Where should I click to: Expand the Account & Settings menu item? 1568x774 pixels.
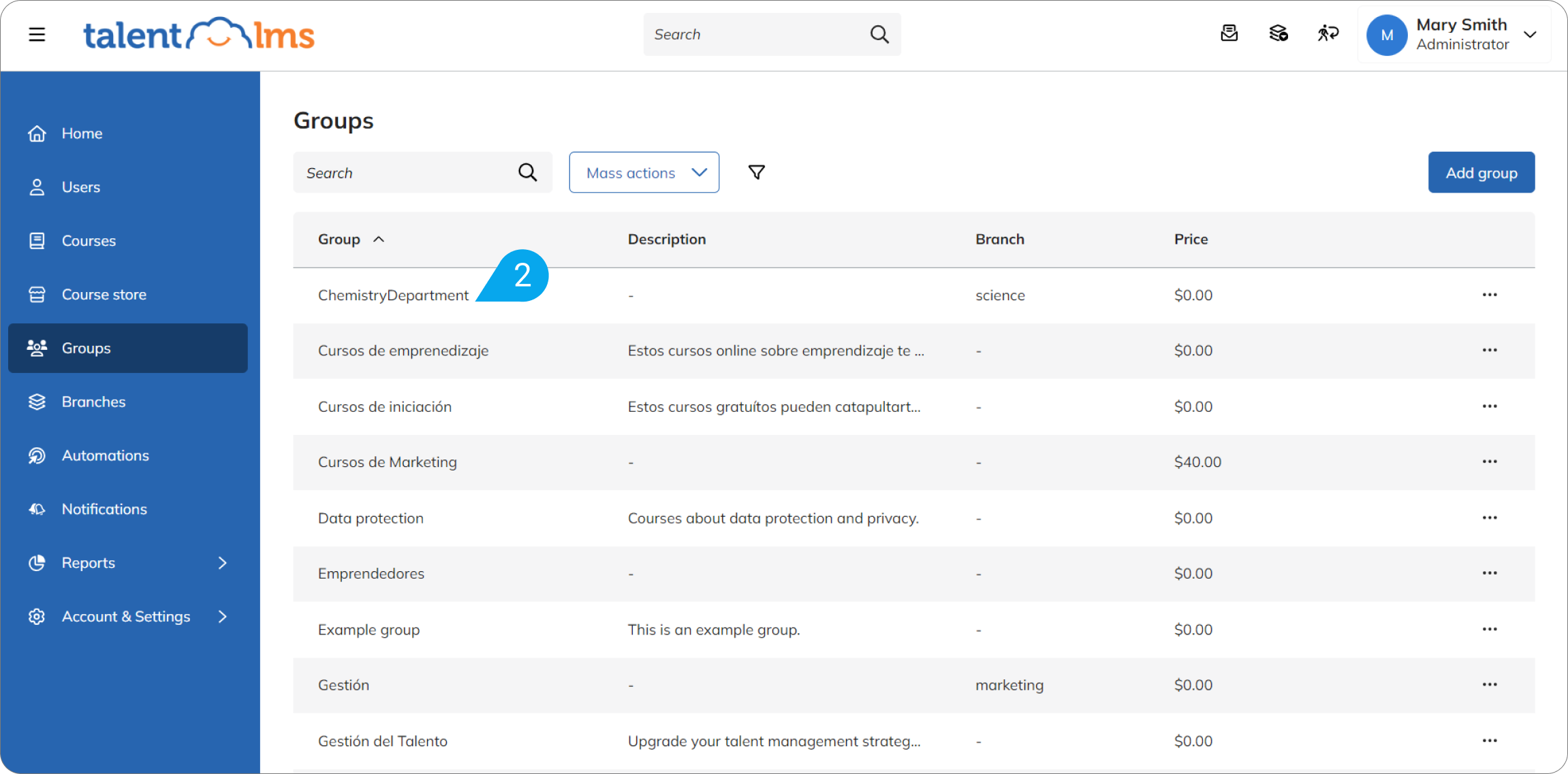click(x=125, y=616)
